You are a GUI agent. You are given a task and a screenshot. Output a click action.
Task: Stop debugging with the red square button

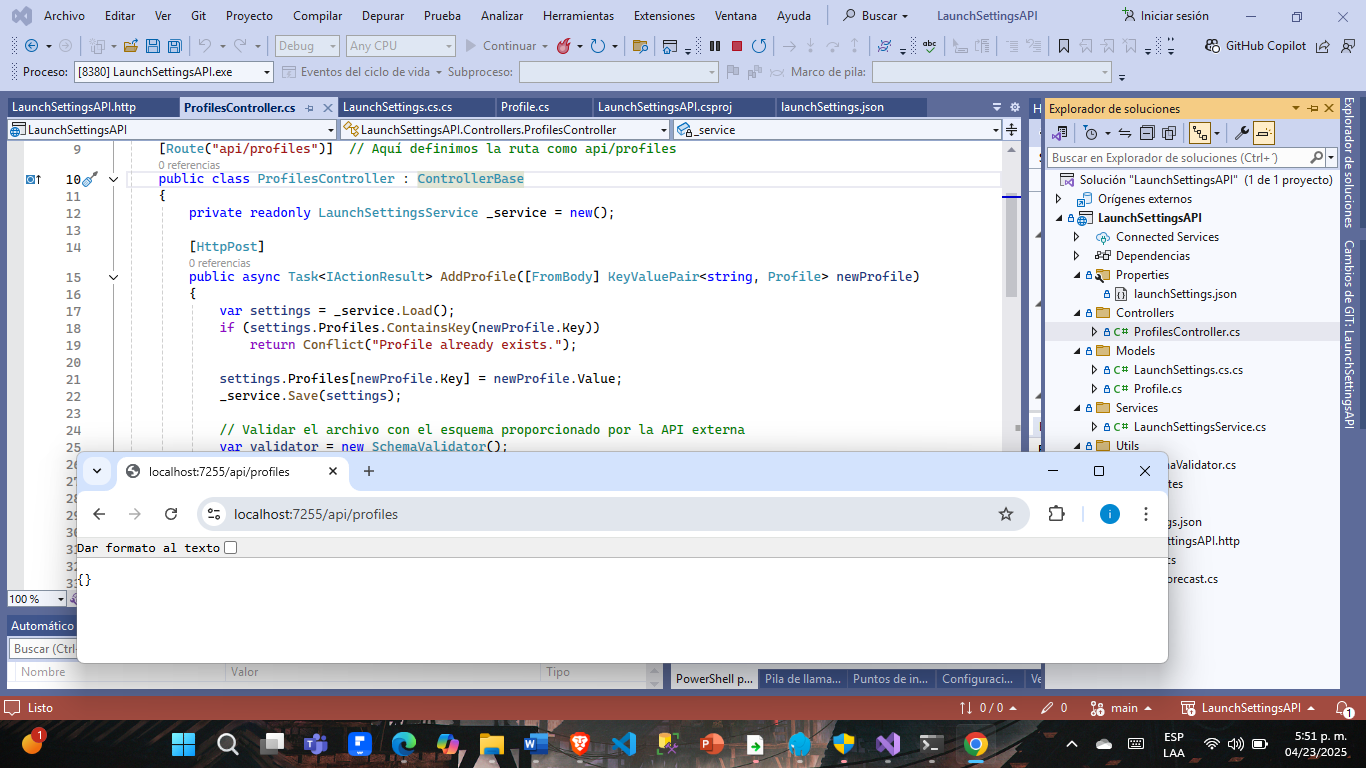[737, 46]
